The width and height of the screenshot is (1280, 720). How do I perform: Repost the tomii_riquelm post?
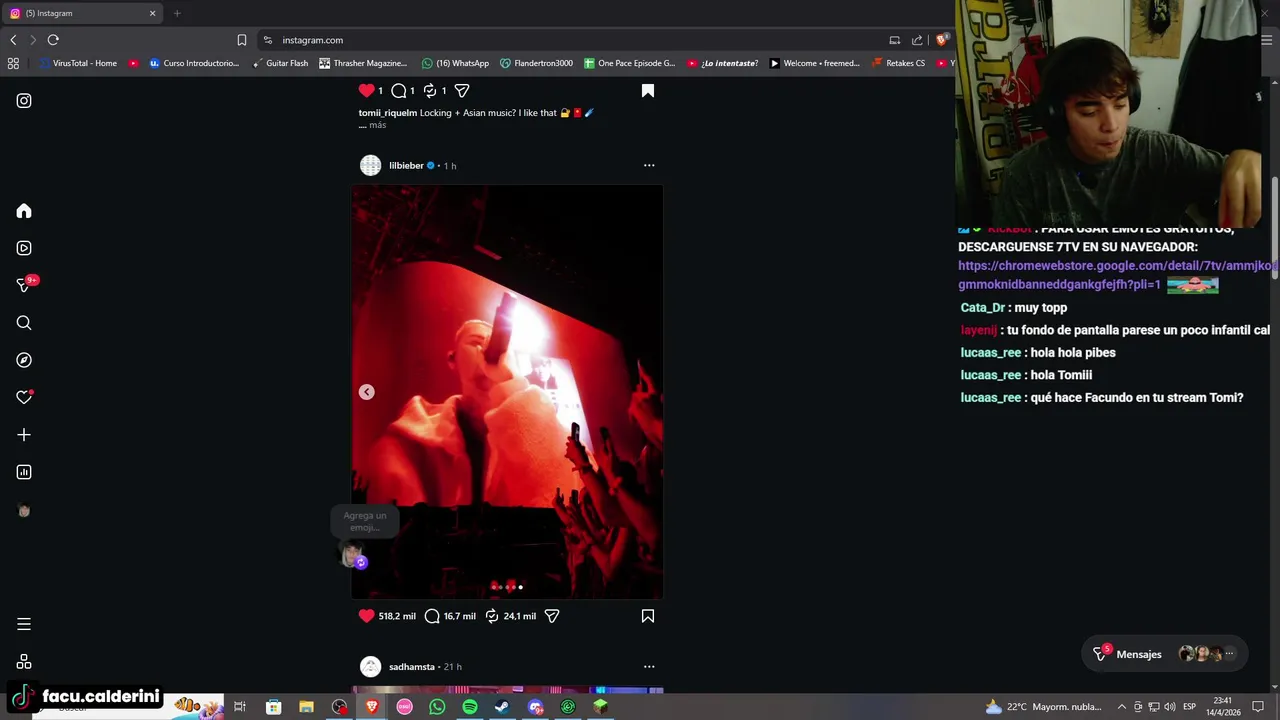430,90
